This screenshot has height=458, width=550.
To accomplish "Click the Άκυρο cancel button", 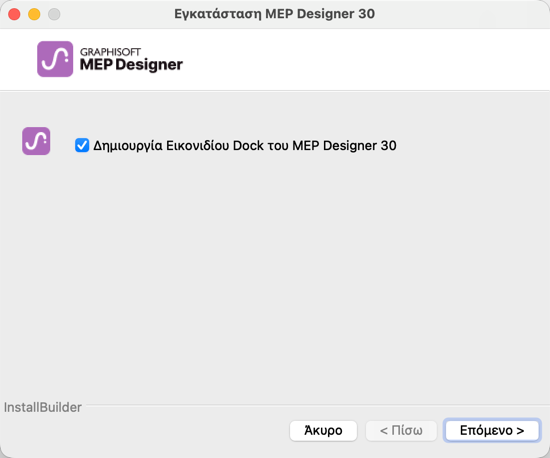I will (x=323, y=430).
